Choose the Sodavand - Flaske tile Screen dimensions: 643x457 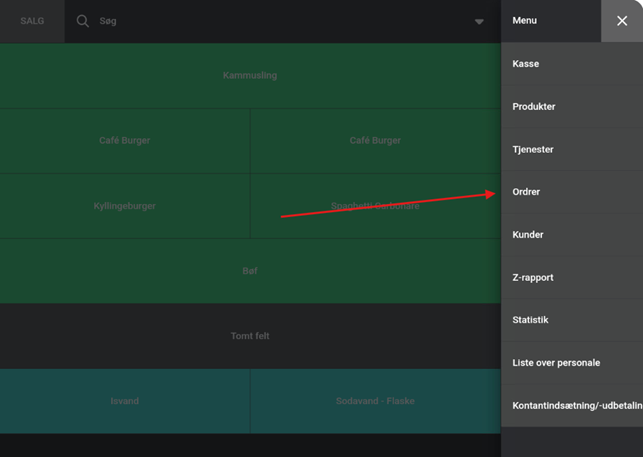tap(375, 401)
